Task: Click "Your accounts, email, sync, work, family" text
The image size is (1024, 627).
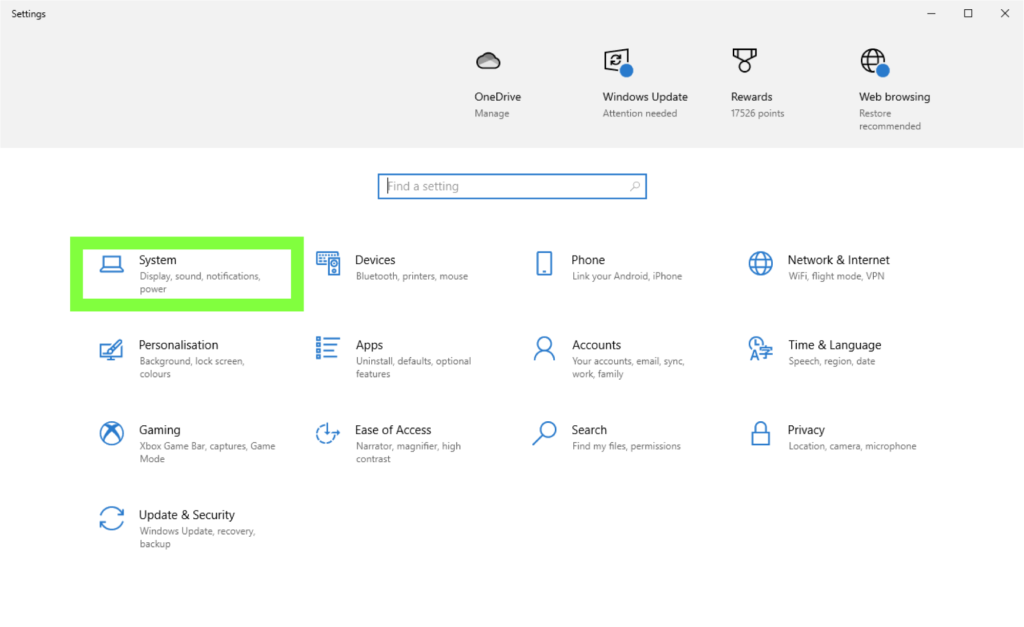Action: click(x=628, y=368)
